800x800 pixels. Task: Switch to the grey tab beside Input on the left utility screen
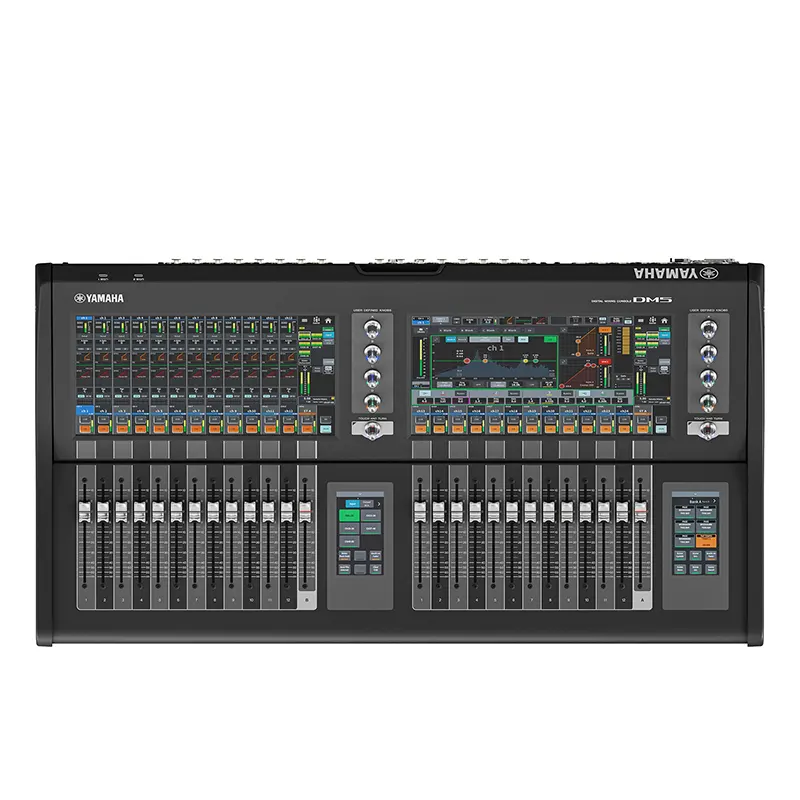367,504
